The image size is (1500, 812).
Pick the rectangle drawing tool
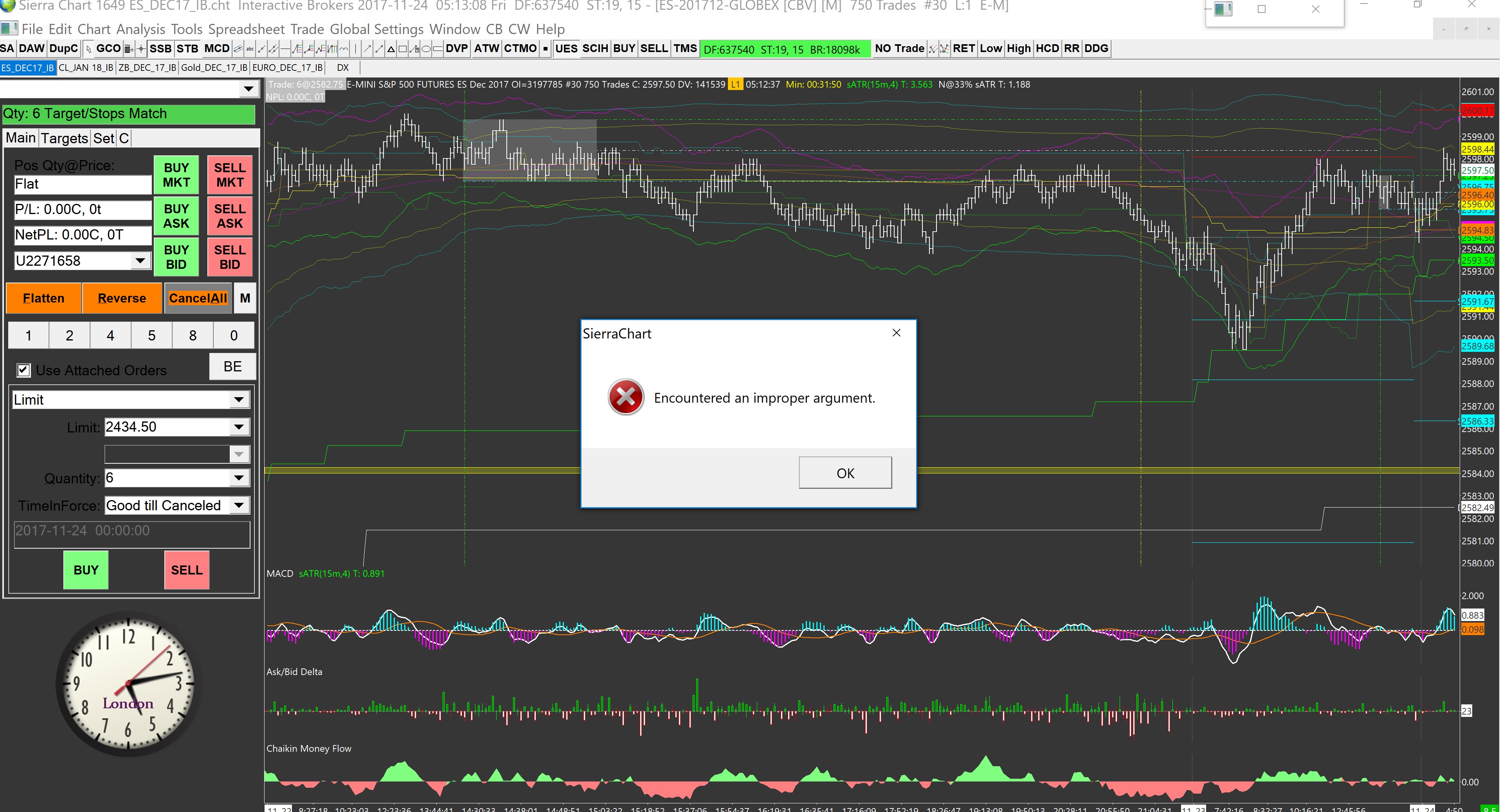point(403,49)
